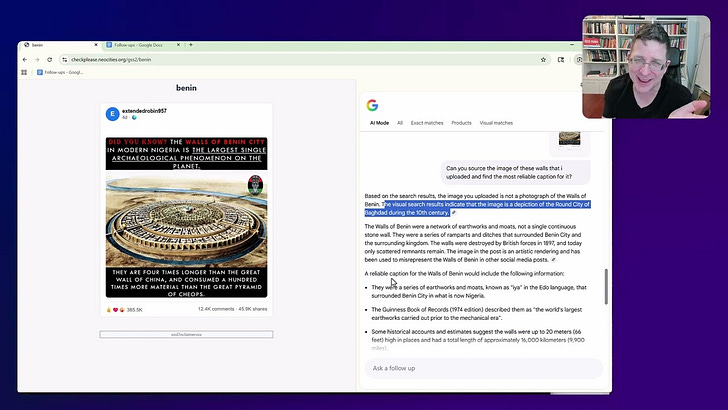Screen dimensions: 728x410
Task: Click the Walls of Benin post image
Action: pos(186,217)
